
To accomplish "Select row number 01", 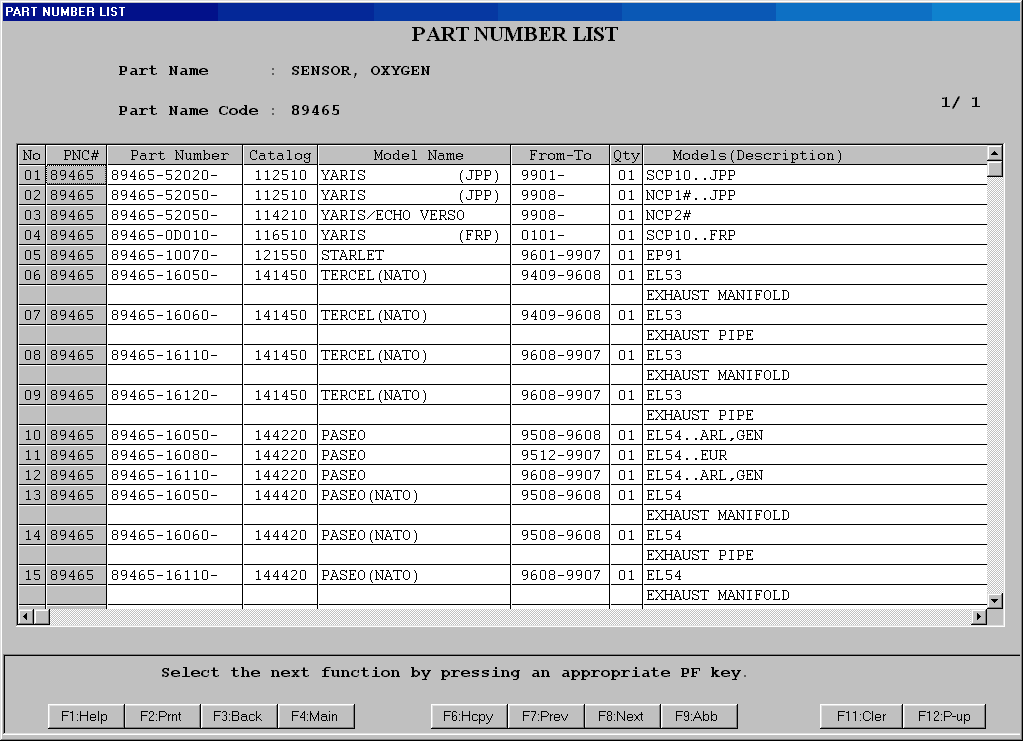I will [x=32, y=175].
